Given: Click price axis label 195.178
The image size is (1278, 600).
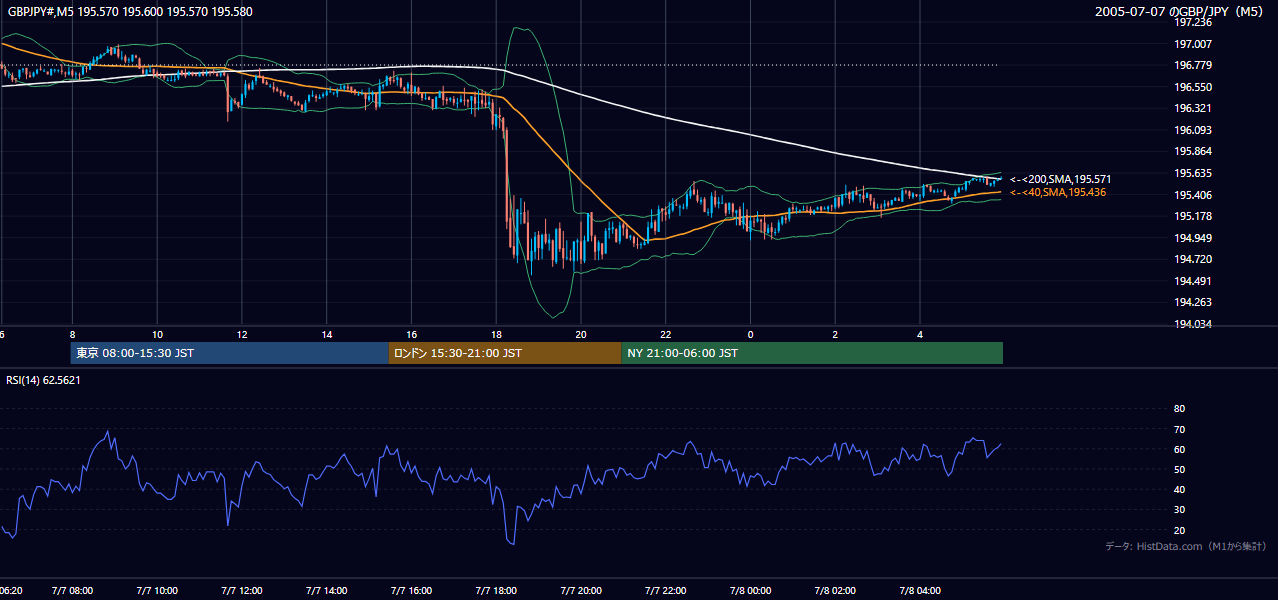Looking at the screenshot, I should coord(1194,216).
